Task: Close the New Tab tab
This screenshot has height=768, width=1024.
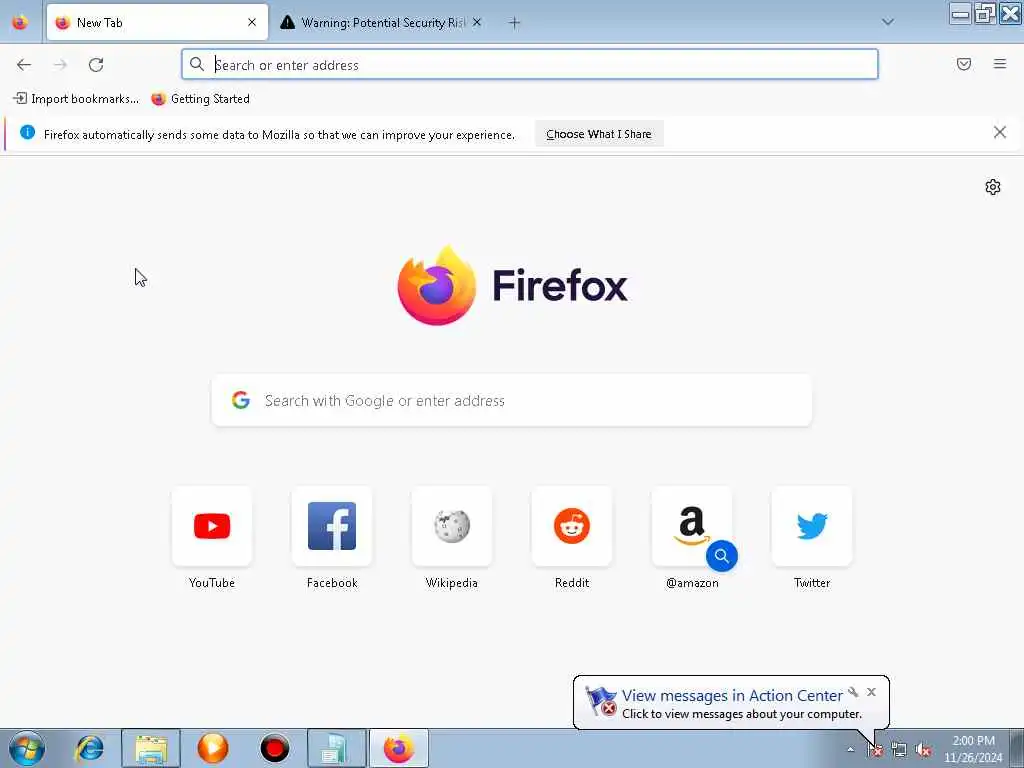Action: click(x=252, y=22)
